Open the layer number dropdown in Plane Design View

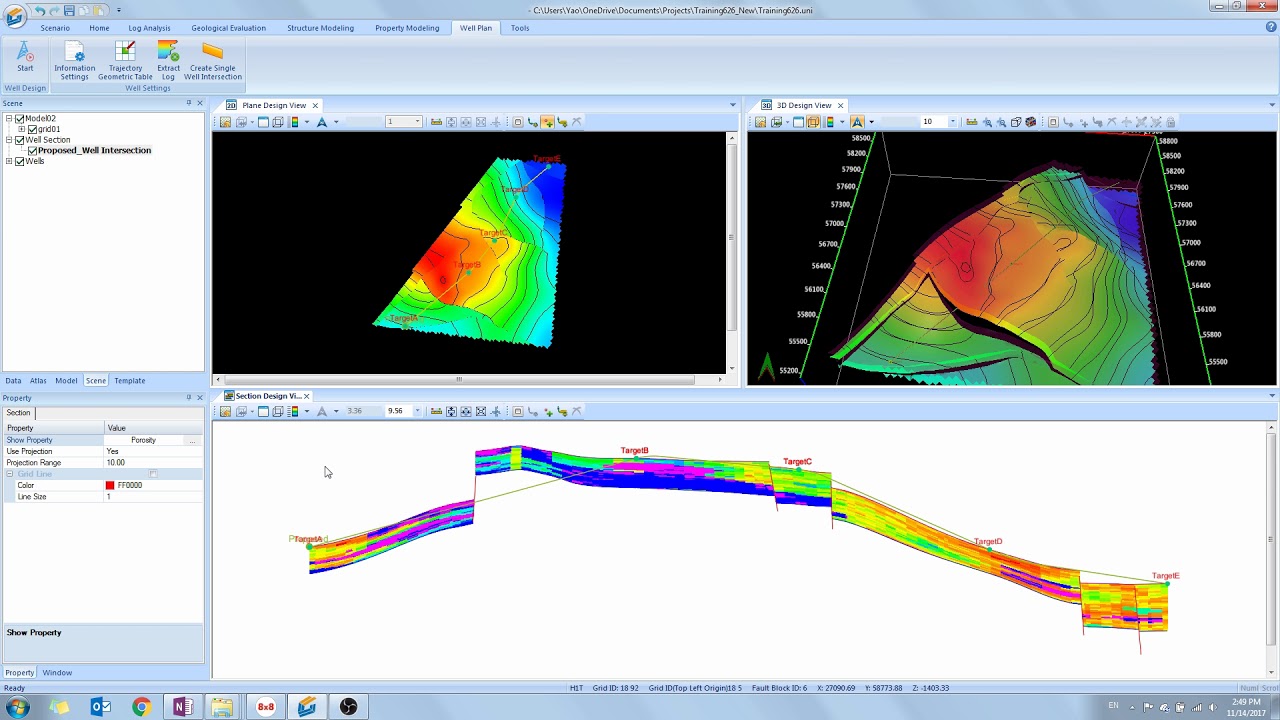[417, 122]
